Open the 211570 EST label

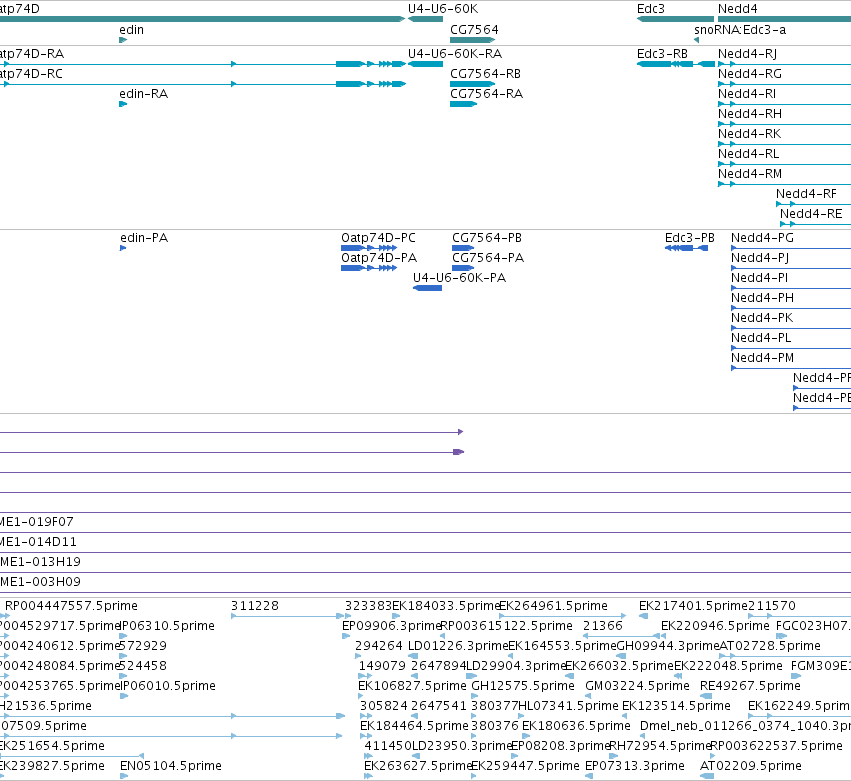[x=772, y=606]
